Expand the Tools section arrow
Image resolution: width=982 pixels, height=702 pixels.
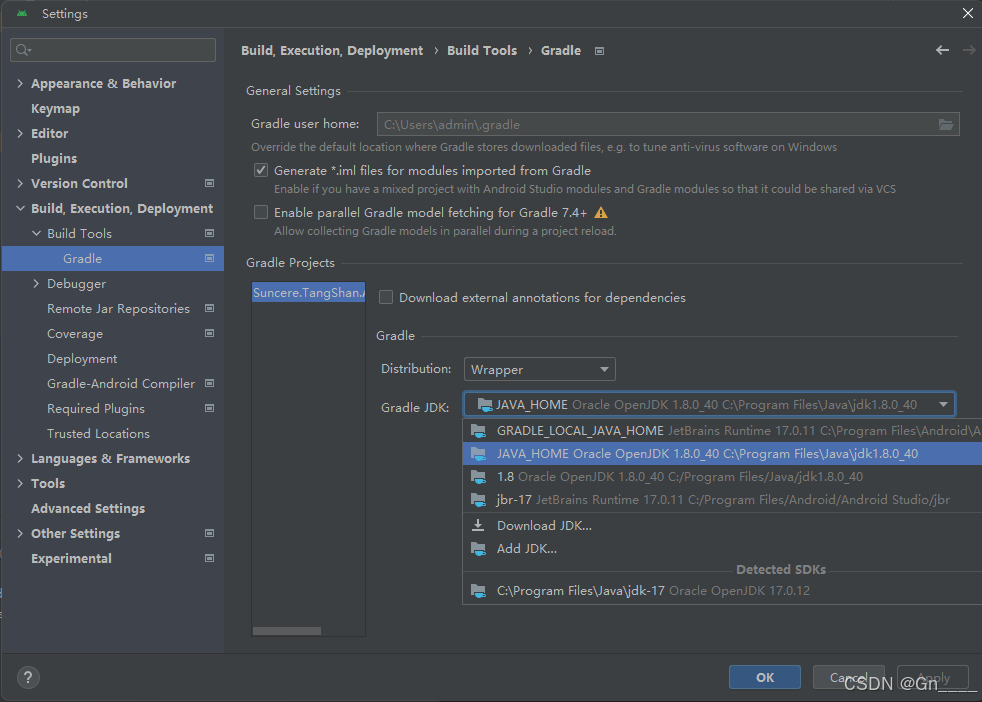(20, 483)
